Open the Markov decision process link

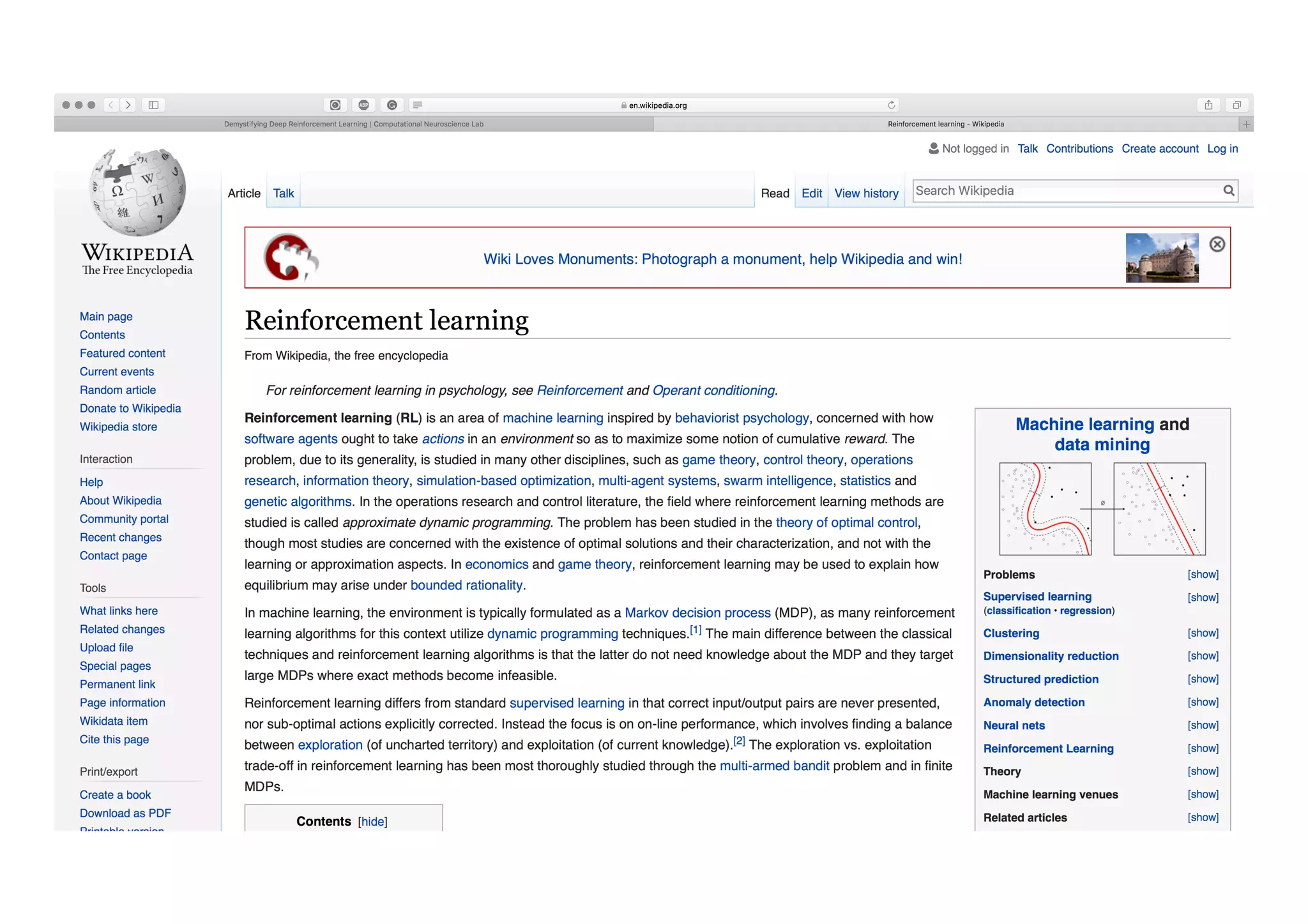click(x=697, y=612)
